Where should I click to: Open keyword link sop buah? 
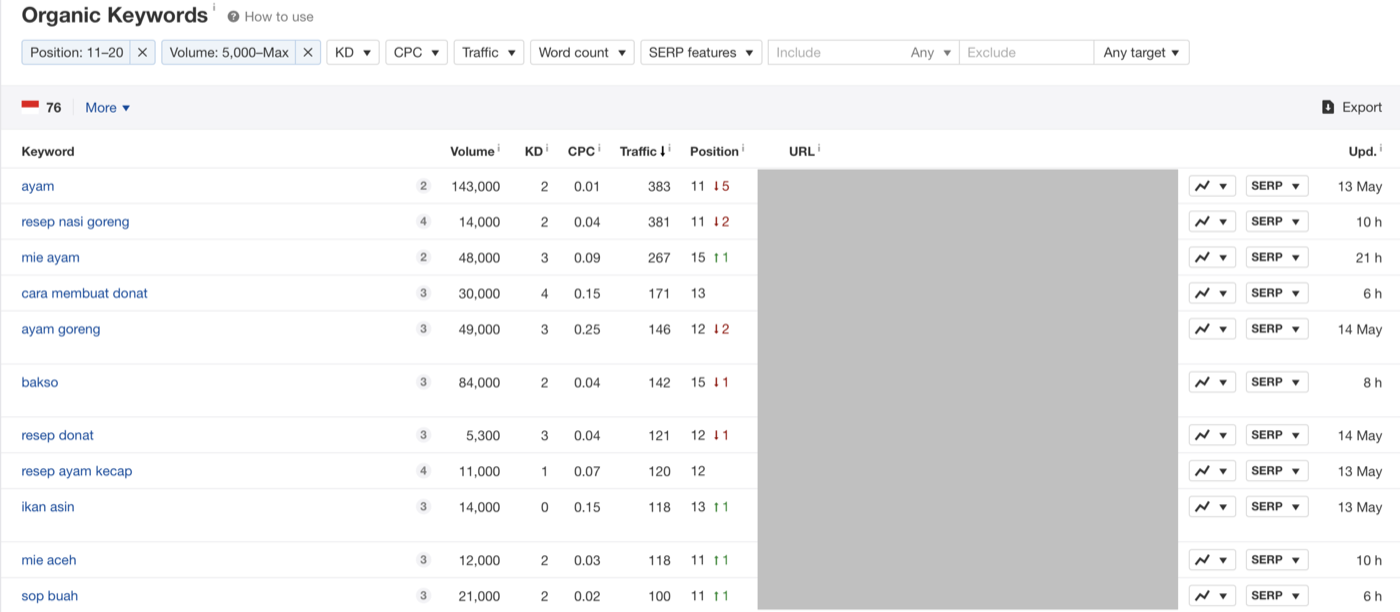(x=49, y=596)
